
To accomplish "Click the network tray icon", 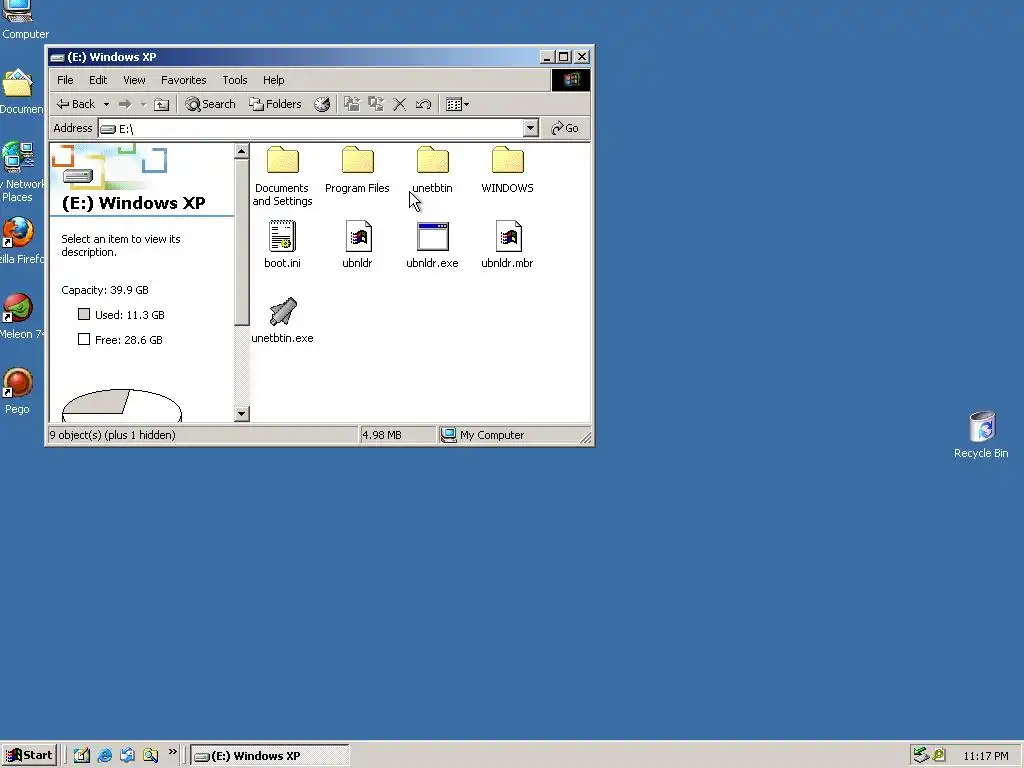I will [921, 756].
